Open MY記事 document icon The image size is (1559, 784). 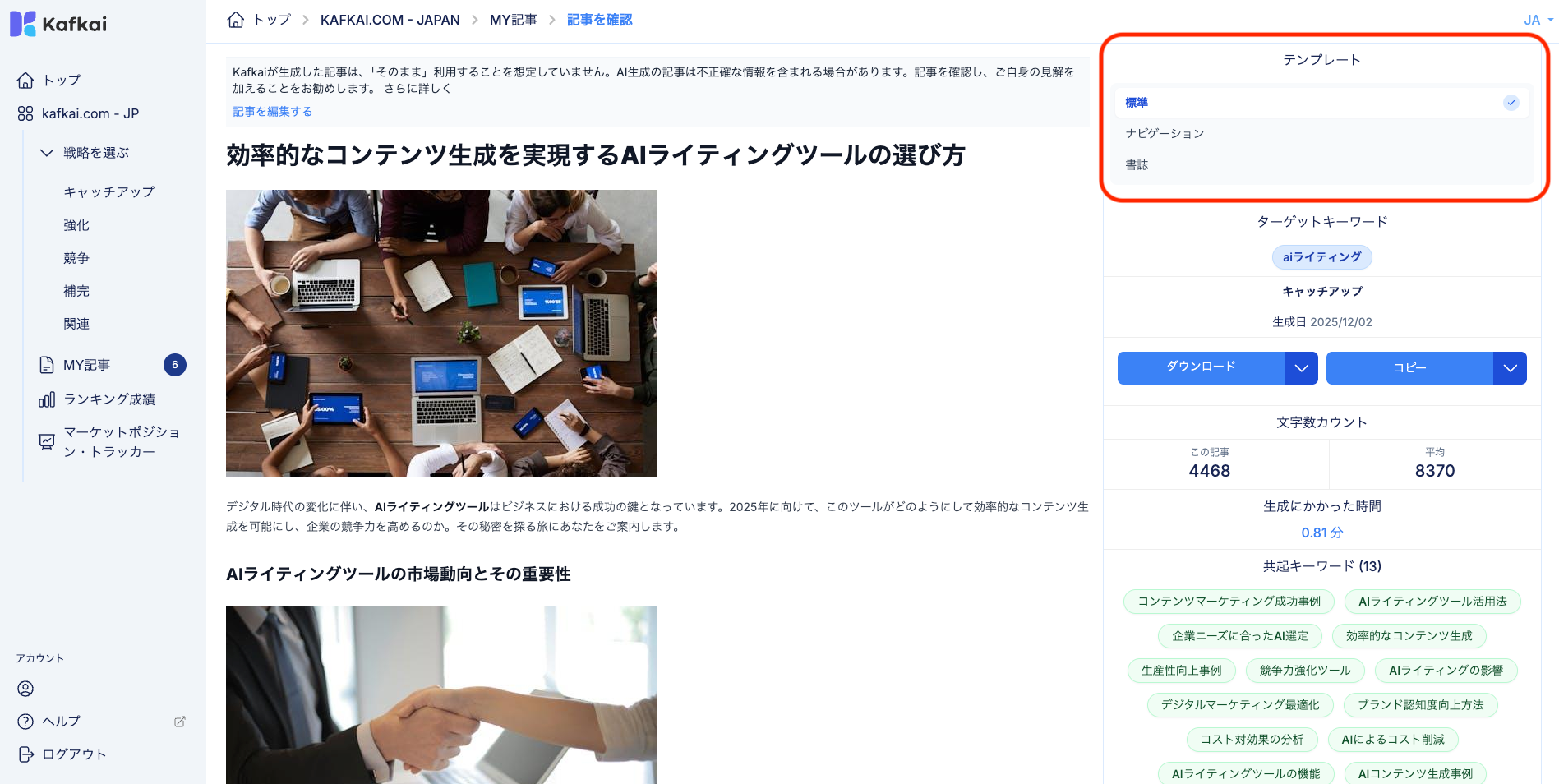point(47,365)
